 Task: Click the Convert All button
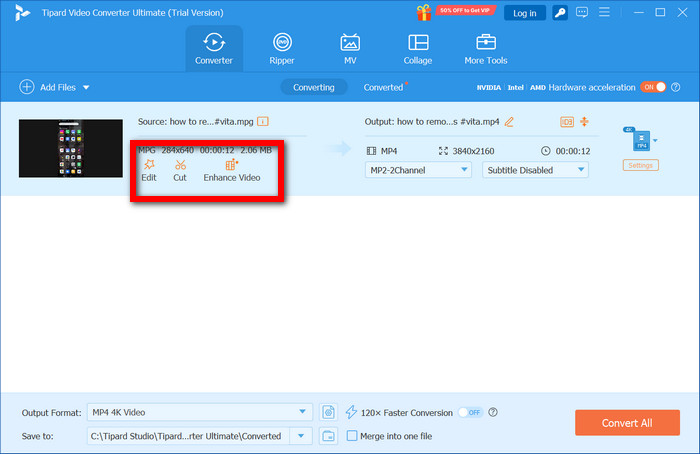click(x=627, y=423)
